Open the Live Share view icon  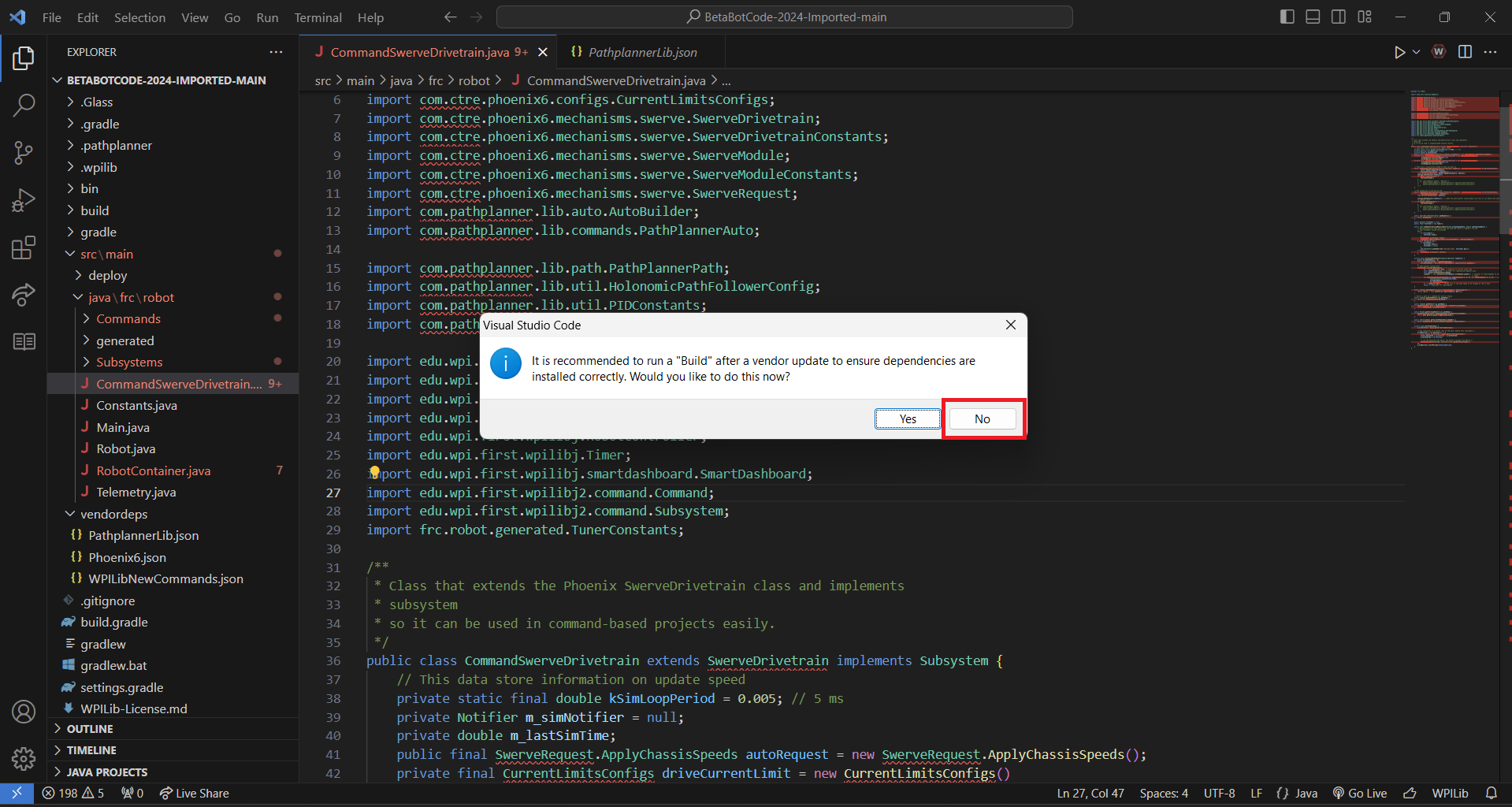pyautogui.click(x=24, y=295)
